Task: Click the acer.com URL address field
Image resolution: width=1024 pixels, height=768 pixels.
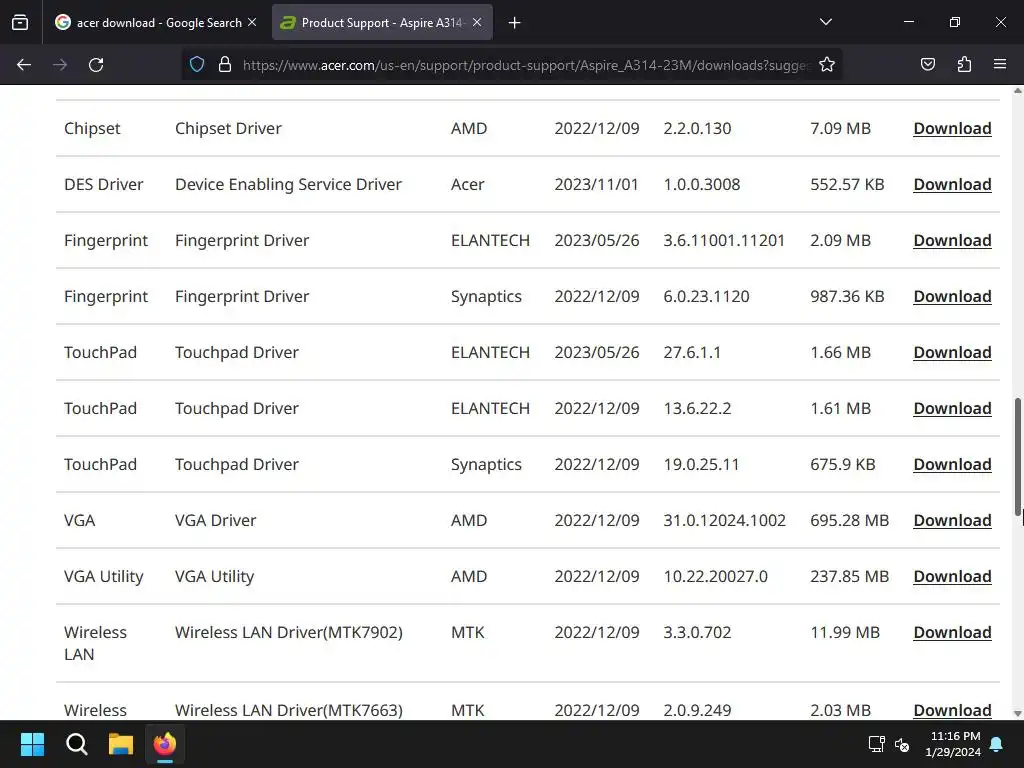Action: pyautogui.click(x=526, y=65)
